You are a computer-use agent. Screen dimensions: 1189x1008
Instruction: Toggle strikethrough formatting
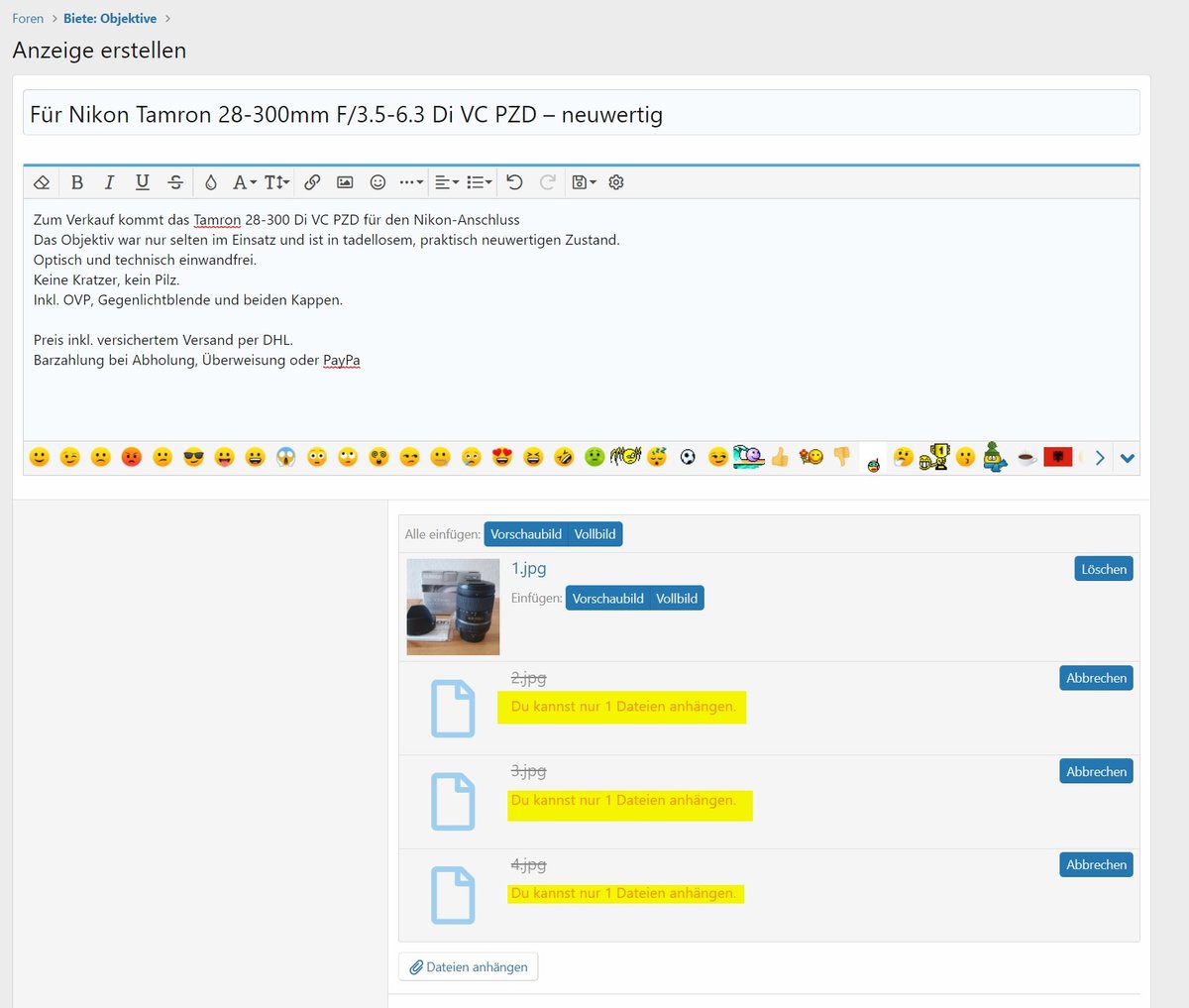click(x=175, y=182)
